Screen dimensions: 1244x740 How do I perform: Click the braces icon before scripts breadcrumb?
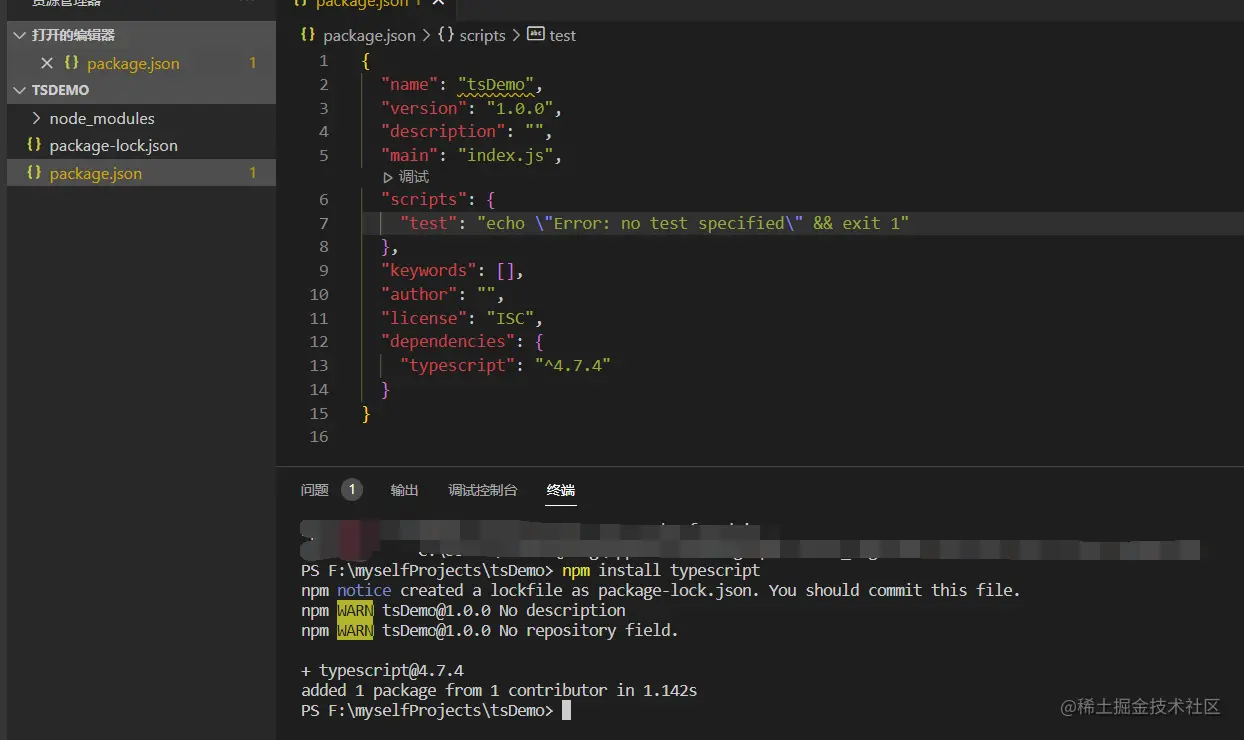pos(446,34)
